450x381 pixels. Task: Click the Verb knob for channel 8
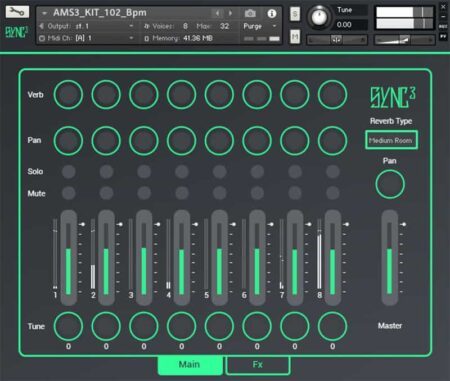(x=332, y=95)
